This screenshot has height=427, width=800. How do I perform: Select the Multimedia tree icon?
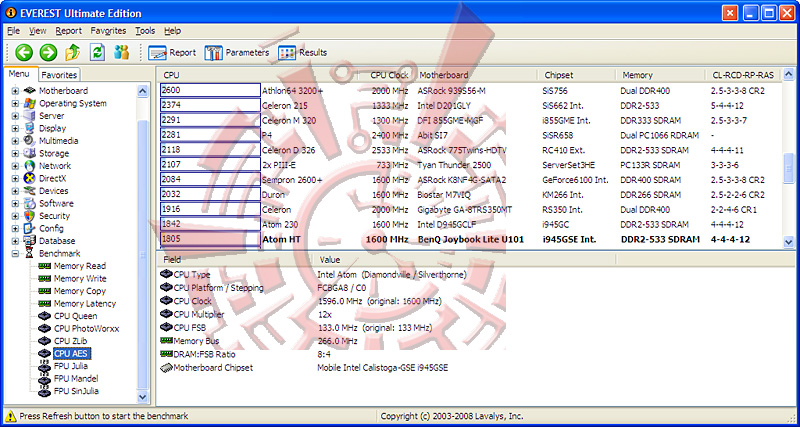pos(30,141)
